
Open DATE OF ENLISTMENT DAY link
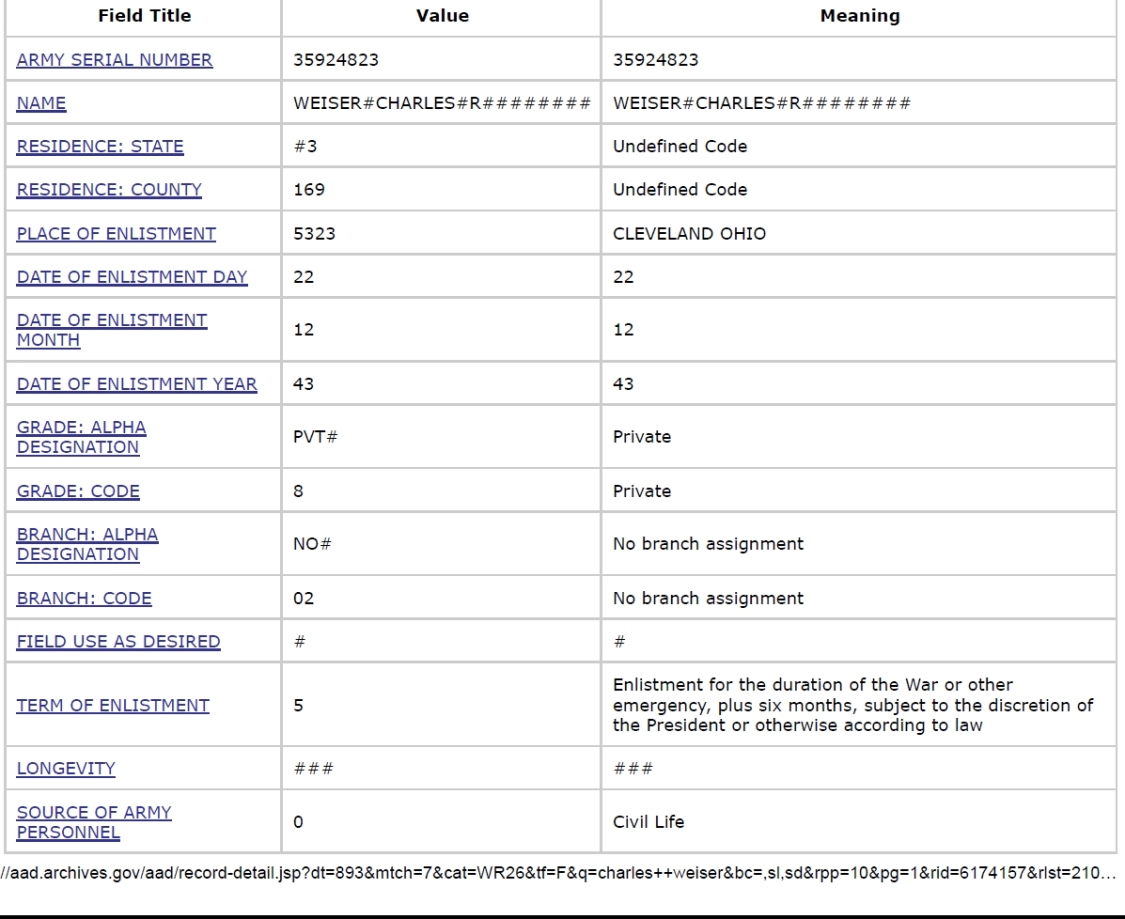(x=132, y=277)
